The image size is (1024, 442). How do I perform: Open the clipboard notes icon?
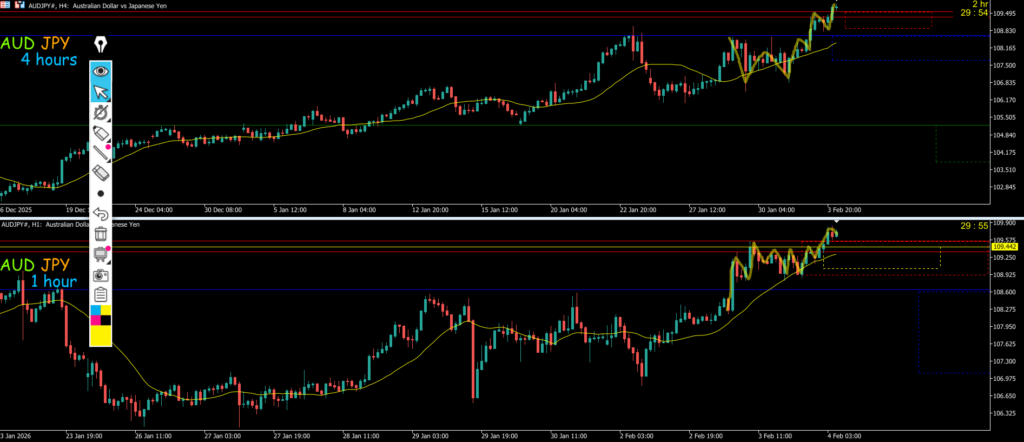coord(101,294)
